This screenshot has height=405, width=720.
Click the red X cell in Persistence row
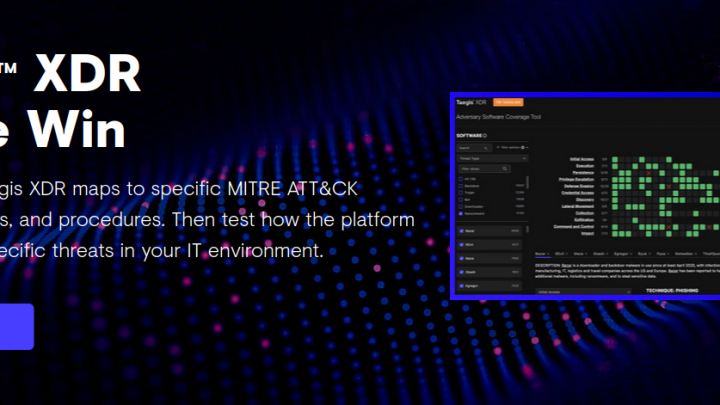[x=648, y=173]
